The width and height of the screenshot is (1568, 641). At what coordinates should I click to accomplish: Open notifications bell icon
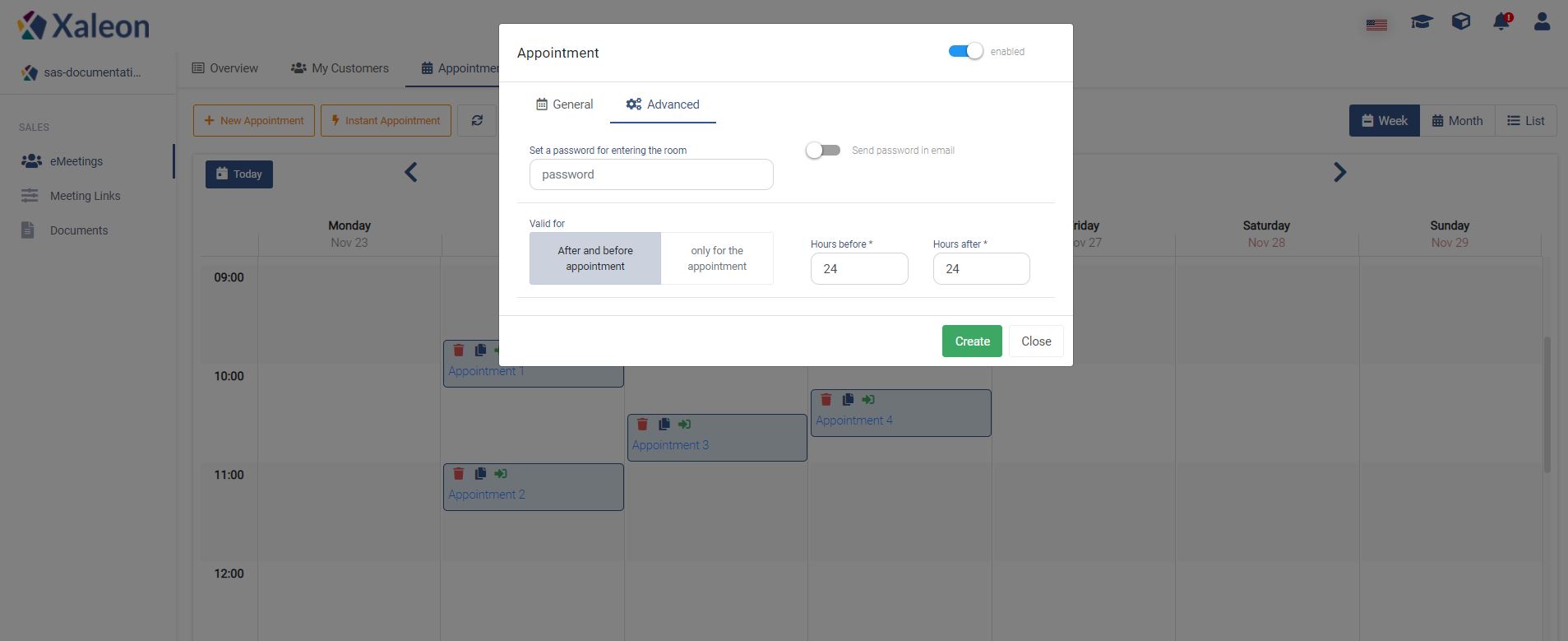click(1501, 21)
